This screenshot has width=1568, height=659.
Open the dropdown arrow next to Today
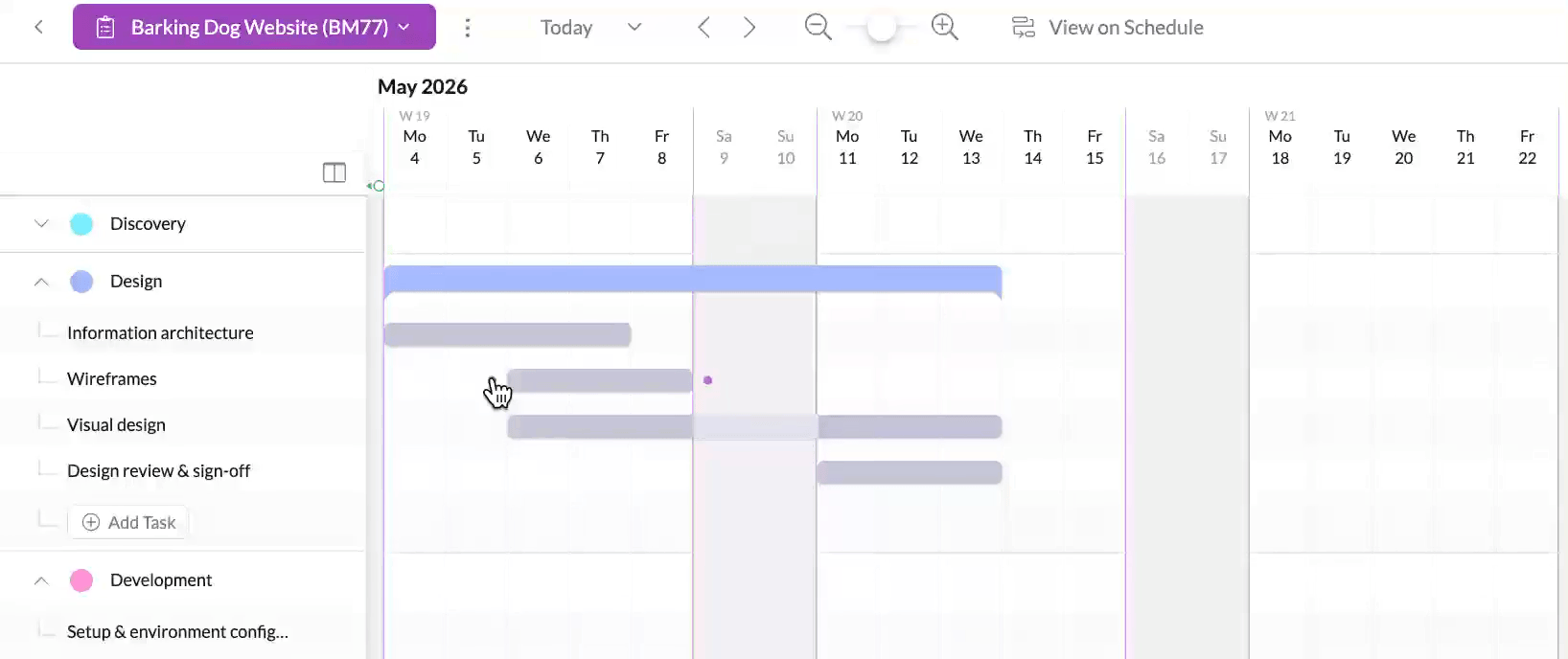(634, 27)
